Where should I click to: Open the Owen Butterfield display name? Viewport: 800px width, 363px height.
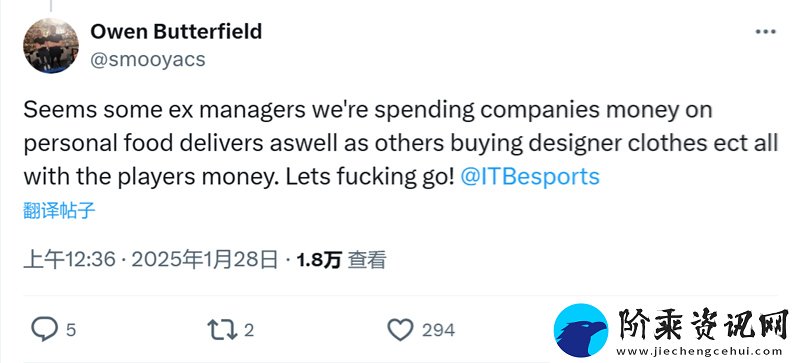click(x=176, y=32)
